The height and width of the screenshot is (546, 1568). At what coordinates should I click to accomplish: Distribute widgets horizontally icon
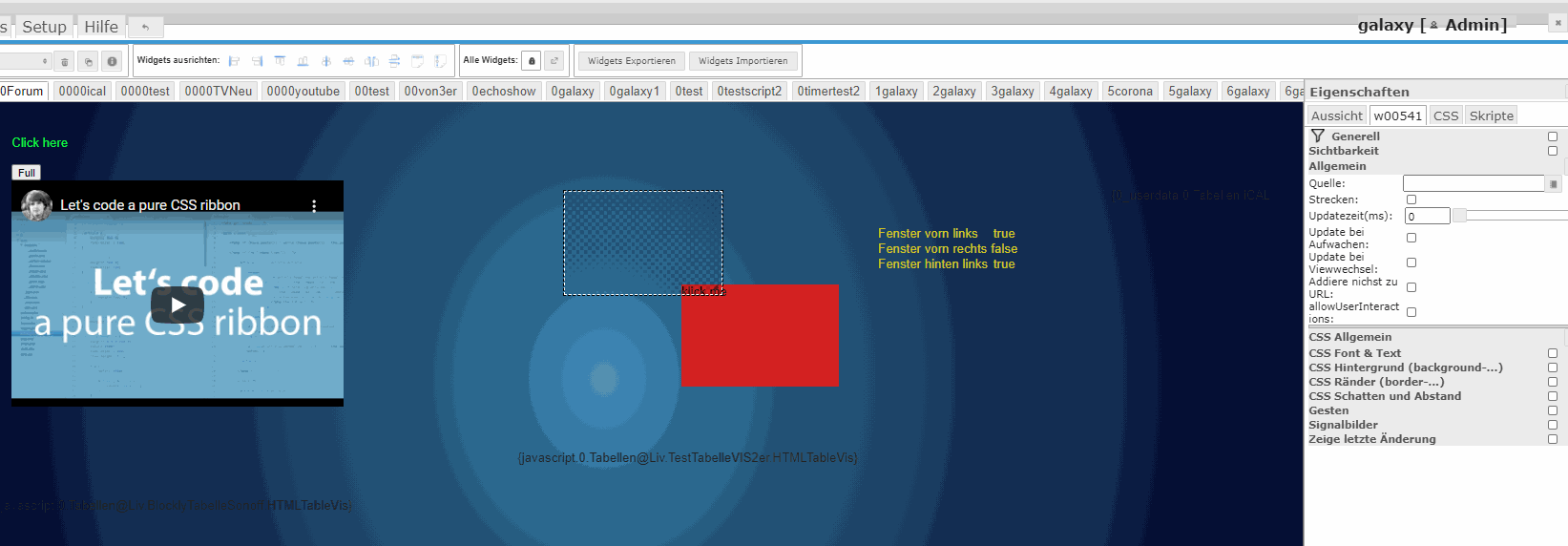(x=371, y=61)
